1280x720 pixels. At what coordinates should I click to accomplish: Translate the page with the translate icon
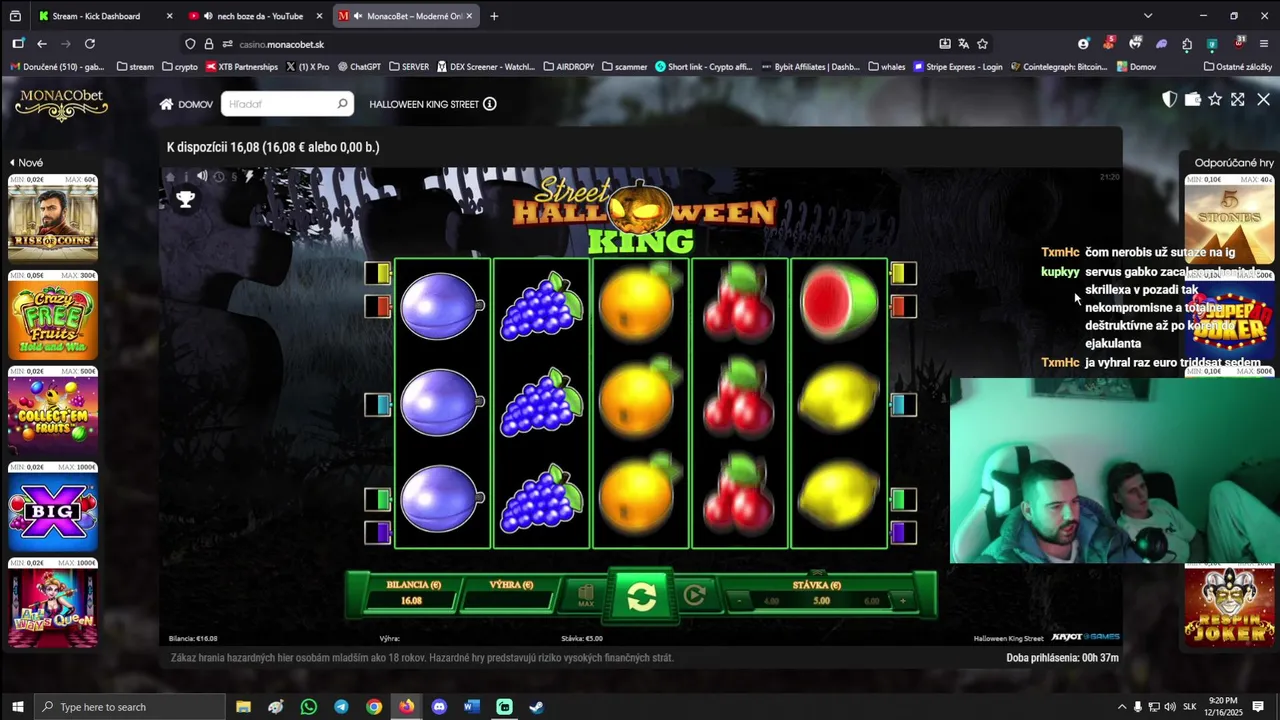pyautogui.click(x=963, y=44)
